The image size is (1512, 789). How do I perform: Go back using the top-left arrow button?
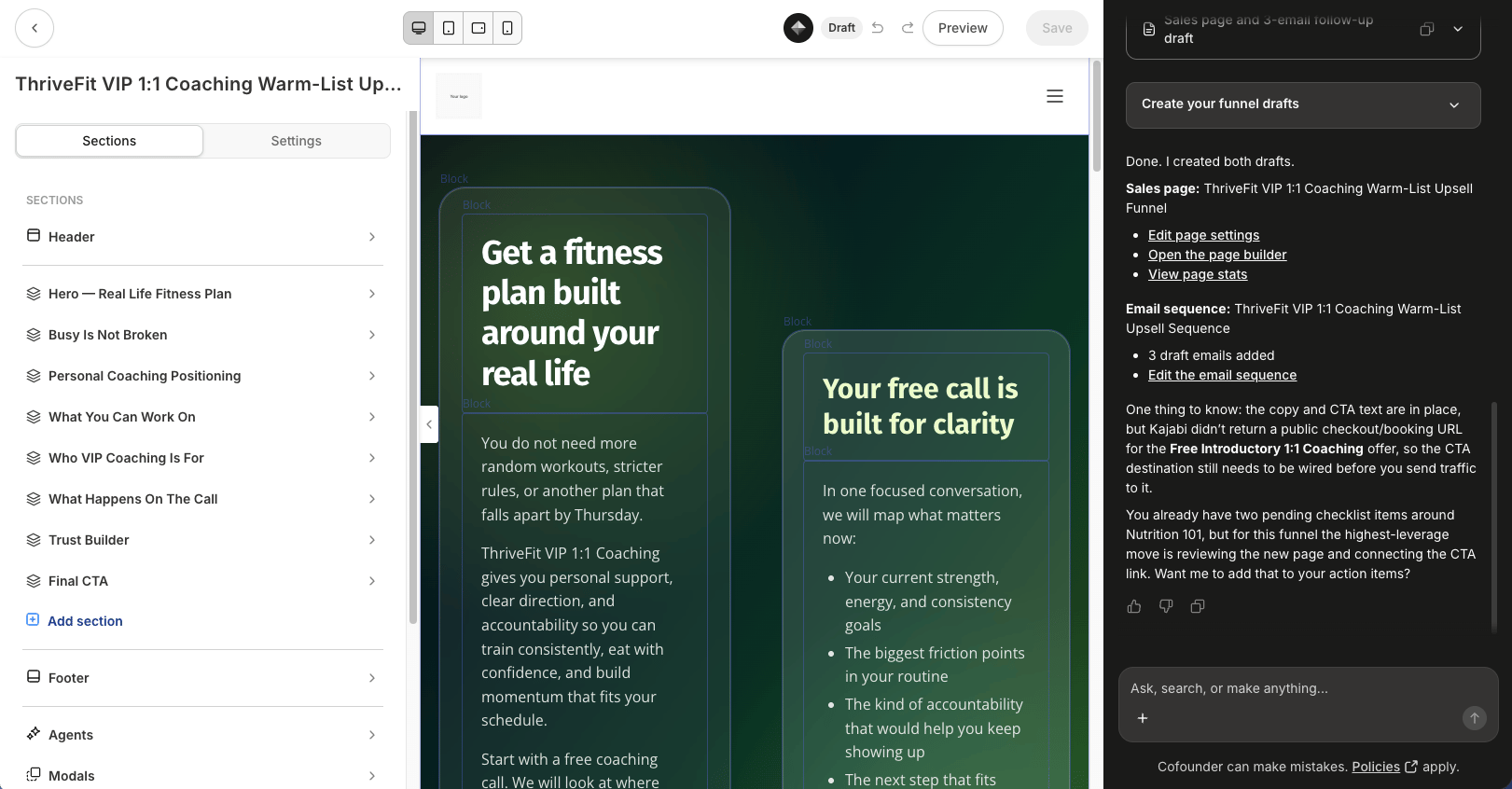click(x=35, y=28)
